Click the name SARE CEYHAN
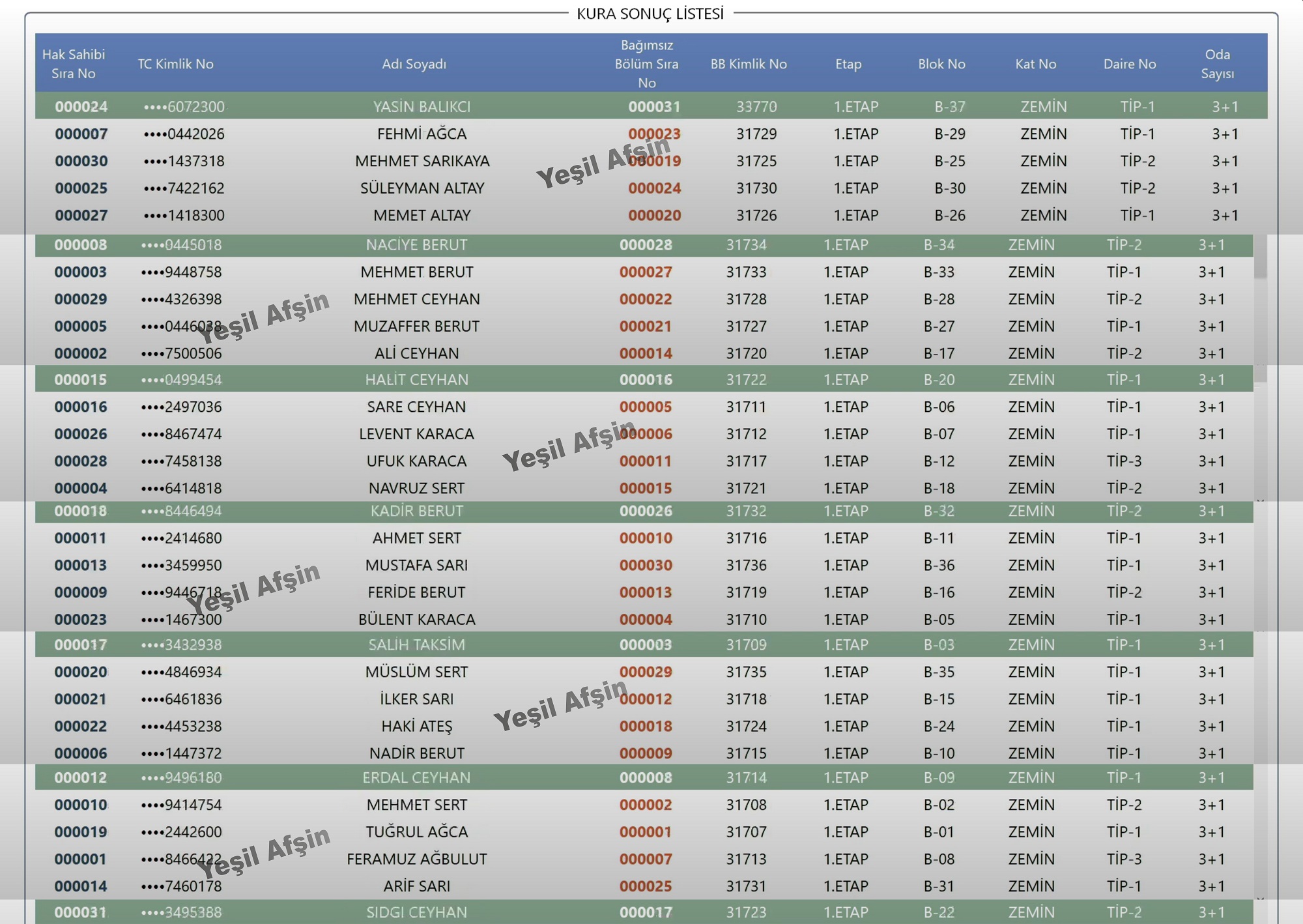The width and height of the screenshot is (1303, 924). (x=417, y=407)
